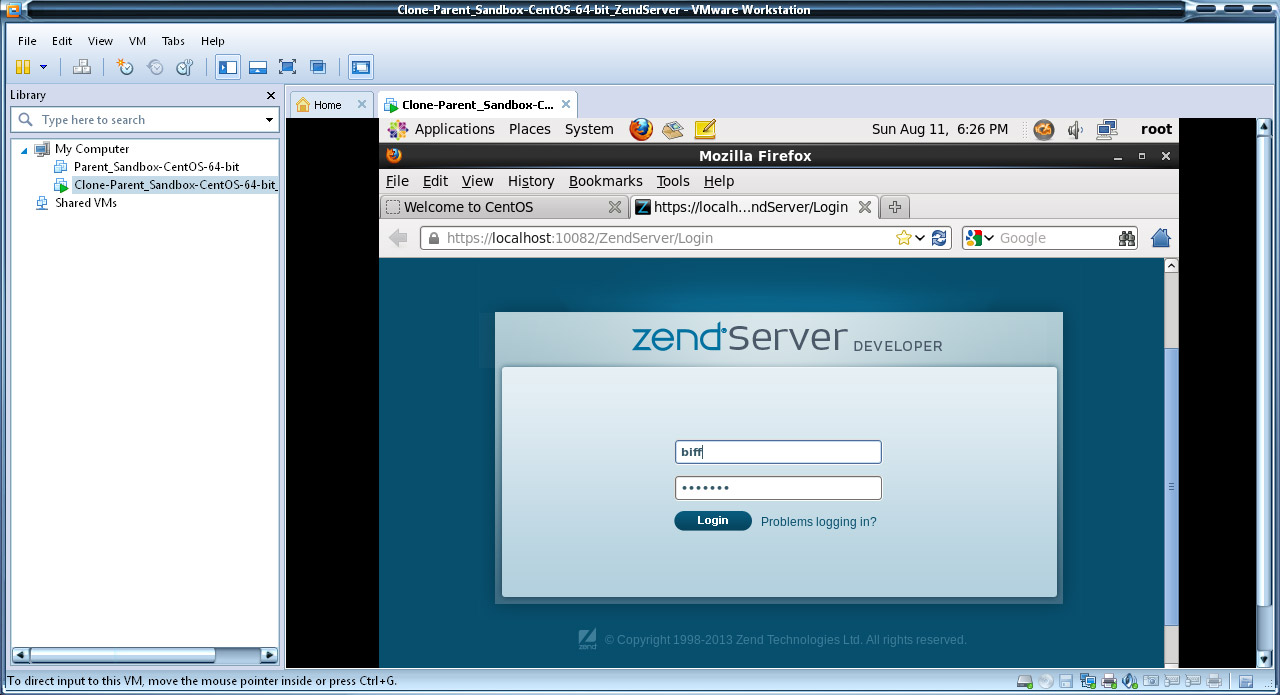Reload the ZendServer login page
Image resolution: width=1280 pixels, height=695 pixels.
click(x=939, y=238)
